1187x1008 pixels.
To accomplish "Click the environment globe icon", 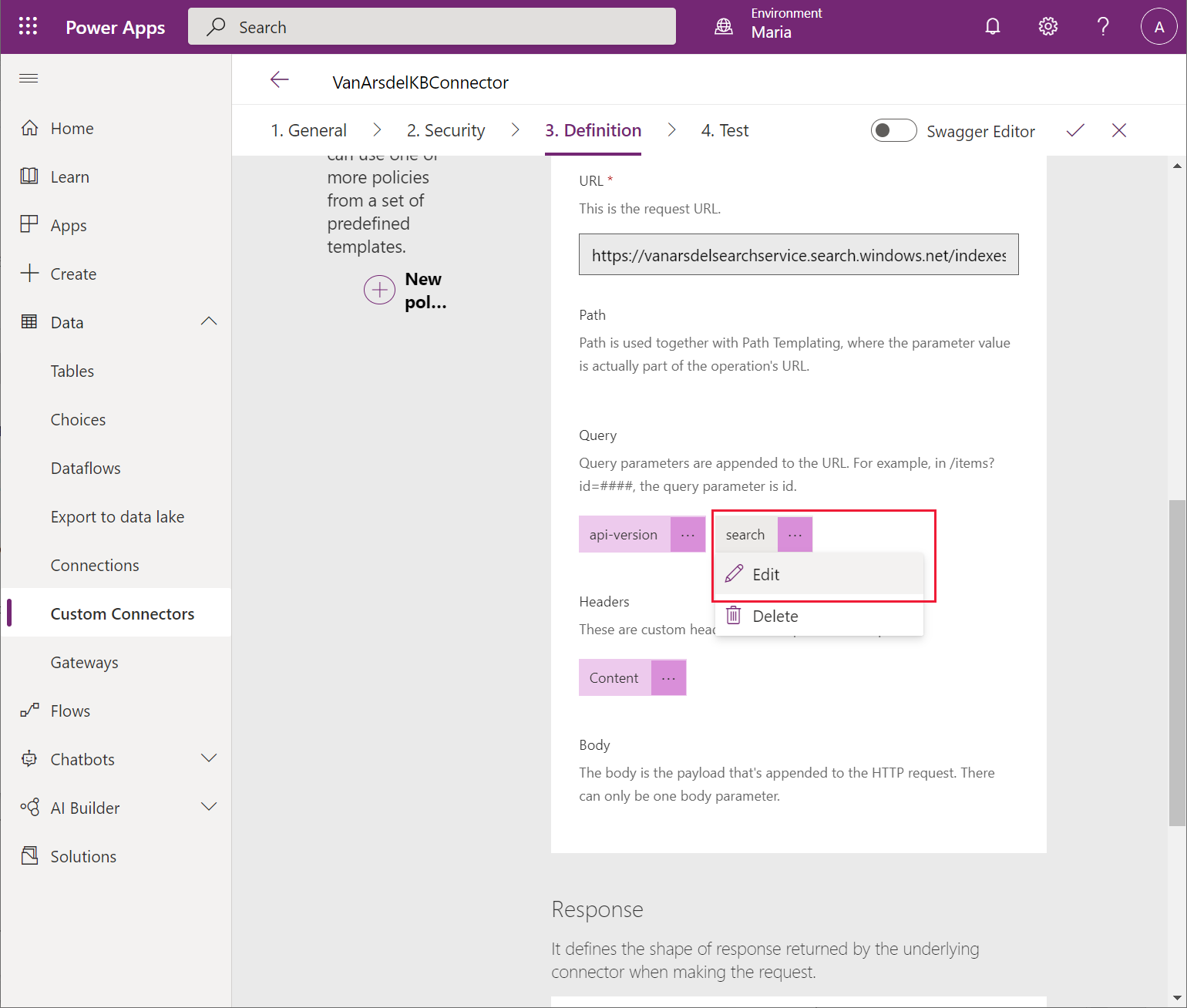I will point(724,27).
